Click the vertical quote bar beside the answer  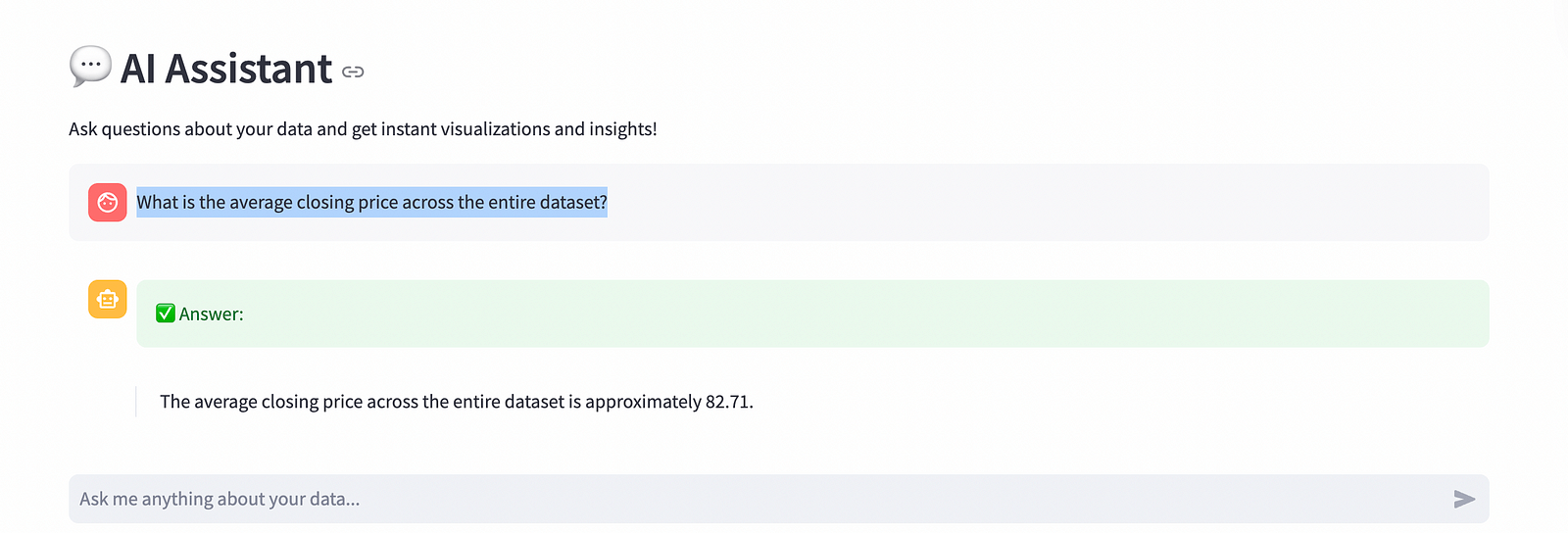[136, 402]
